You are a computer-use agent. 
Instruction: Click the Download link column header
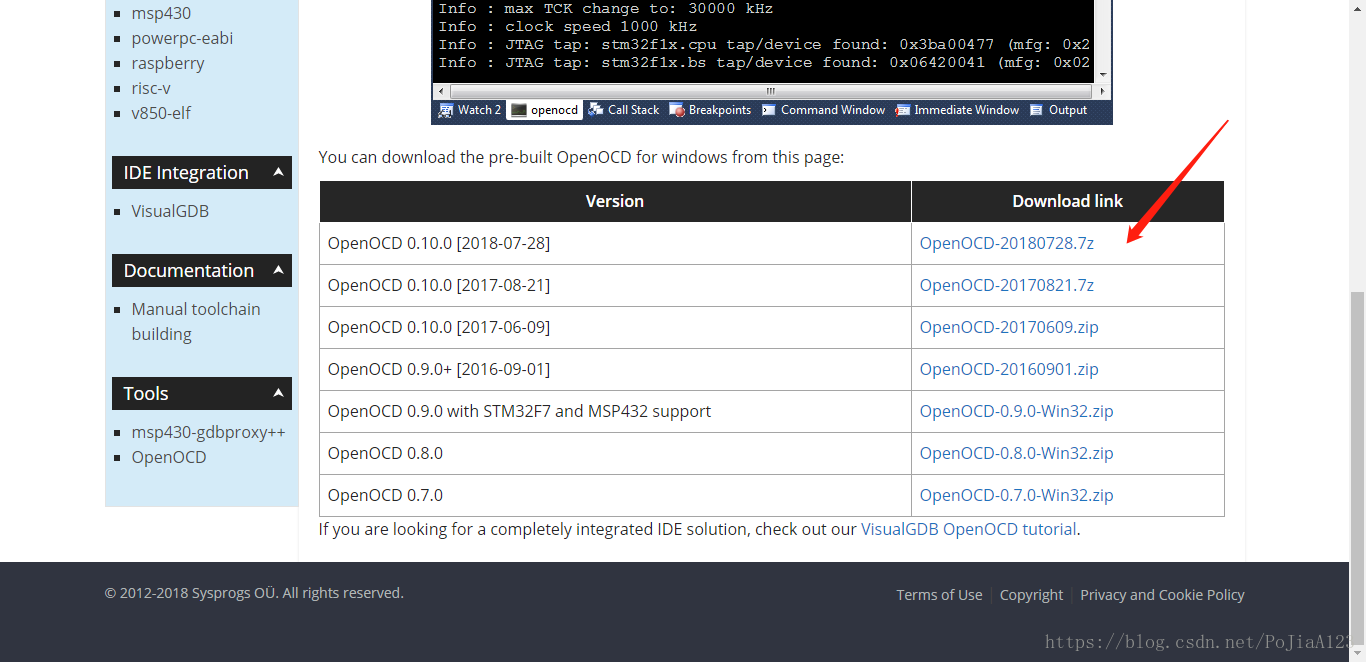tap(1068, 201)
